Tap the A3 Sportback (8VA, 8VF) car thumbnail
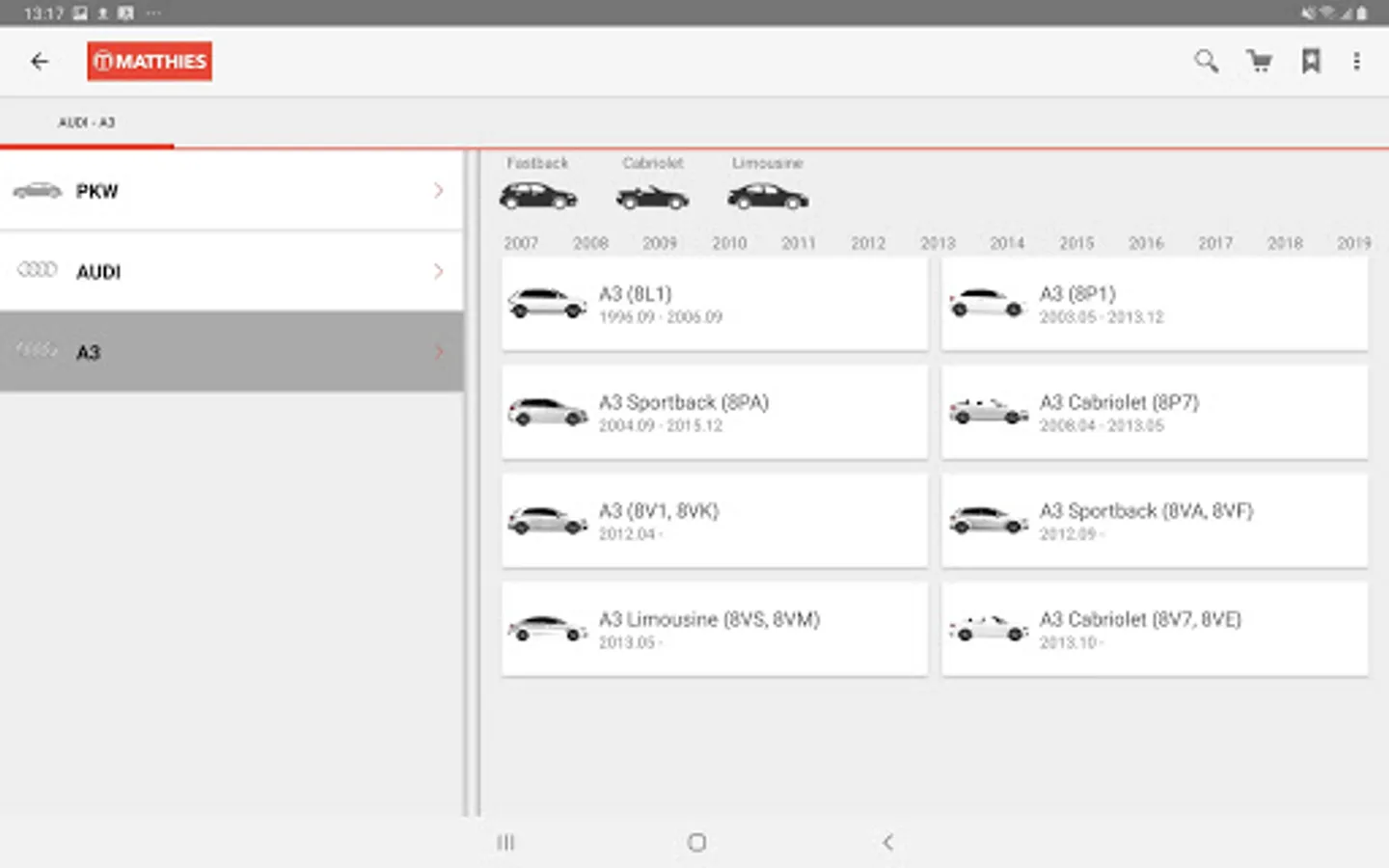This screenshot has height=868, width=1389. (988, 520)
